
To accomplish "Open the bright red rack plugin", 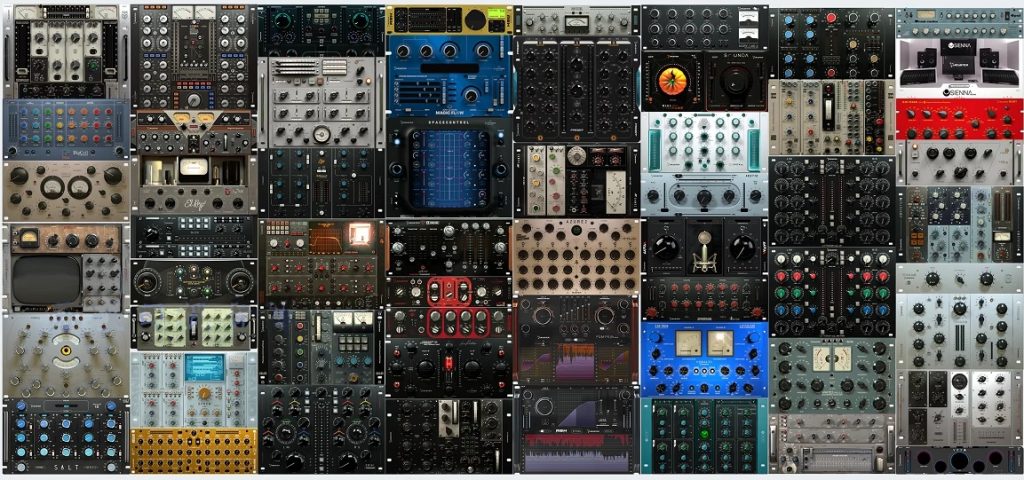I will click(x=959, y=118).
